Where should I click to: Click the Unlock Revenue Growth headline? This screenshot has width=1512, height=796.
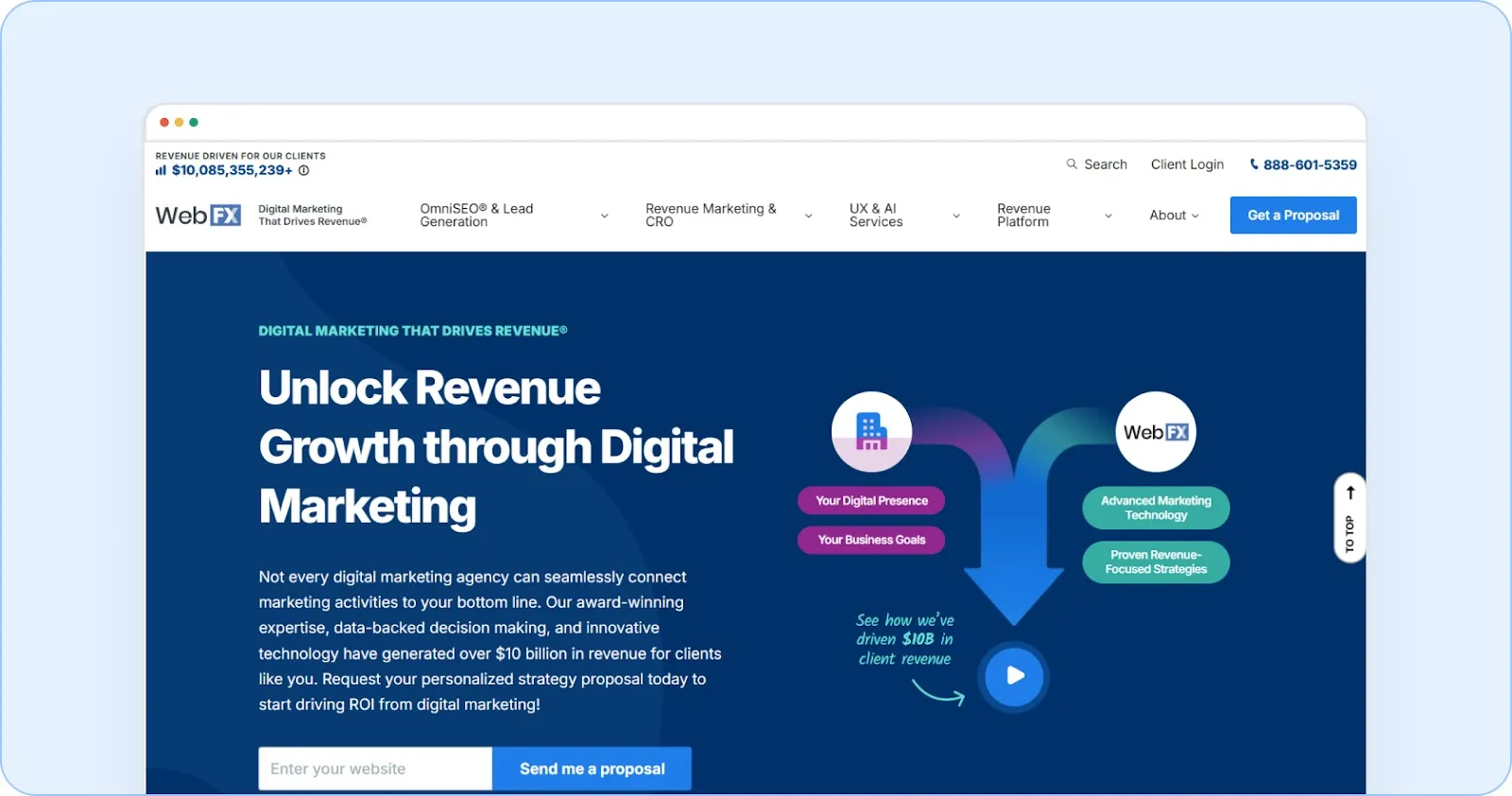[496, 446]
